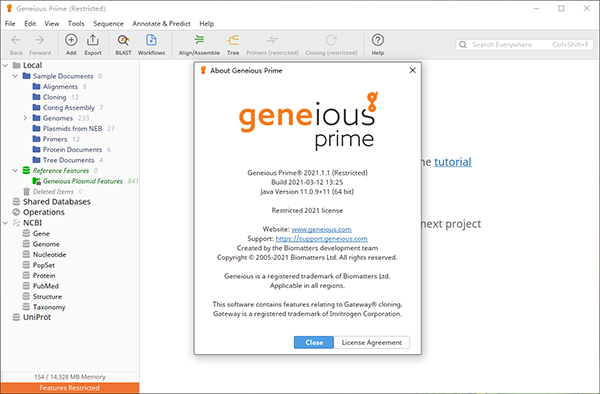This screenshot has height=394, width=600.
Task: Collapse the Local tree node
Action: tap(5, 65)
